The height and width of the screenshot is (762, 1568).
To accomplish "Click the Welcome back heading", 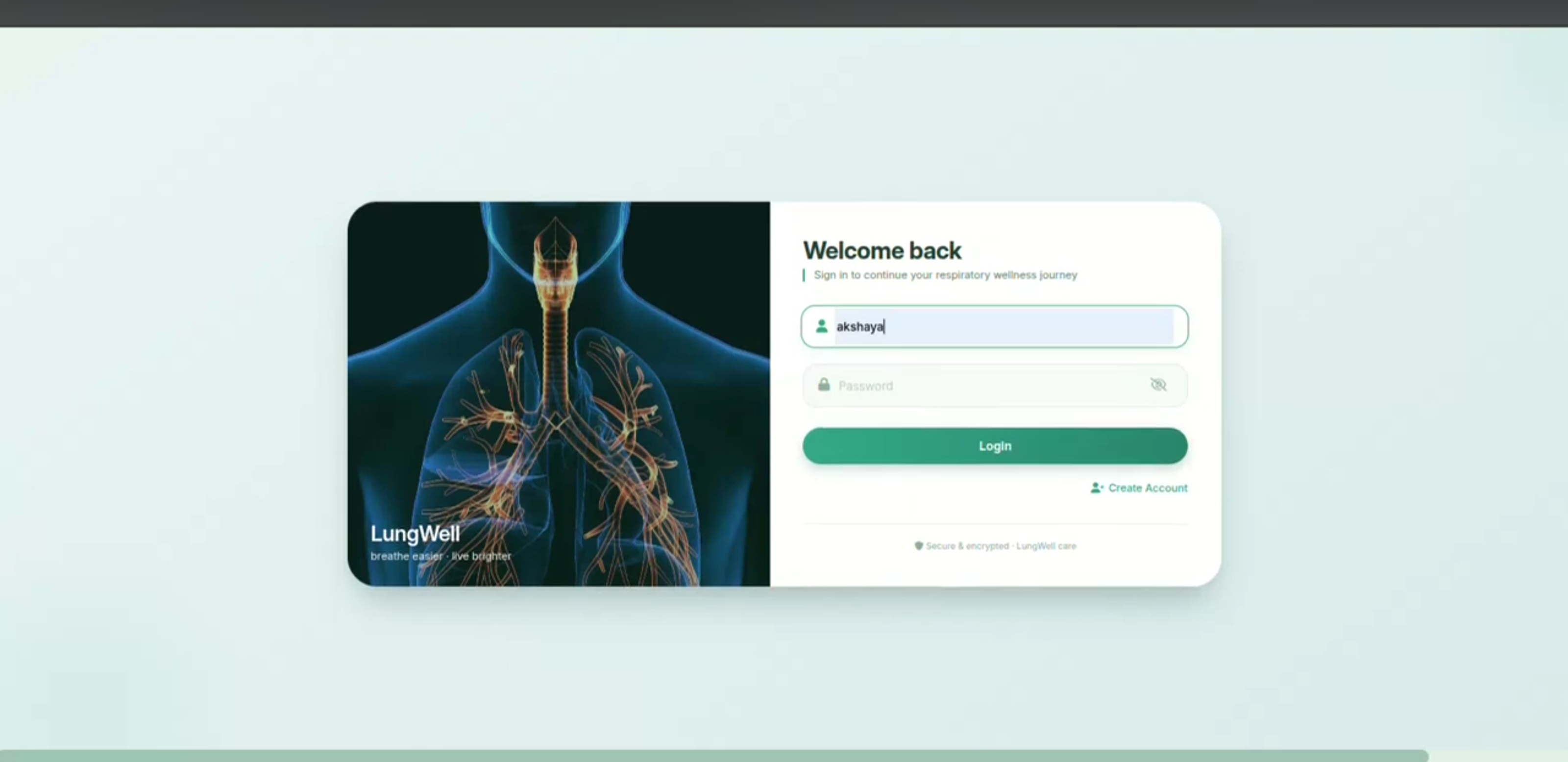I will click(882, 251).
